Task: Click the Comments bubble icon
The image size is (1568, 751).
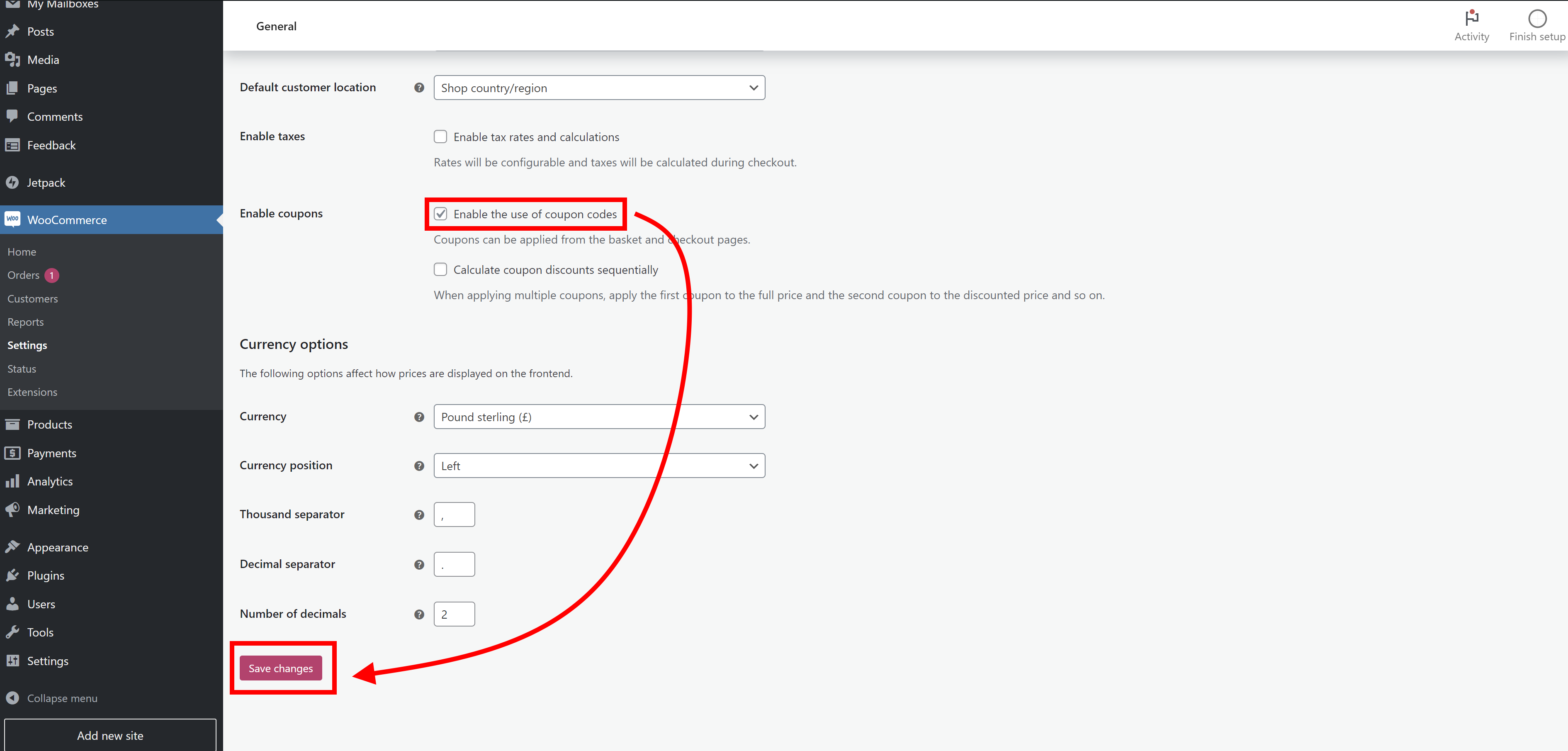Action: [12, 116]
